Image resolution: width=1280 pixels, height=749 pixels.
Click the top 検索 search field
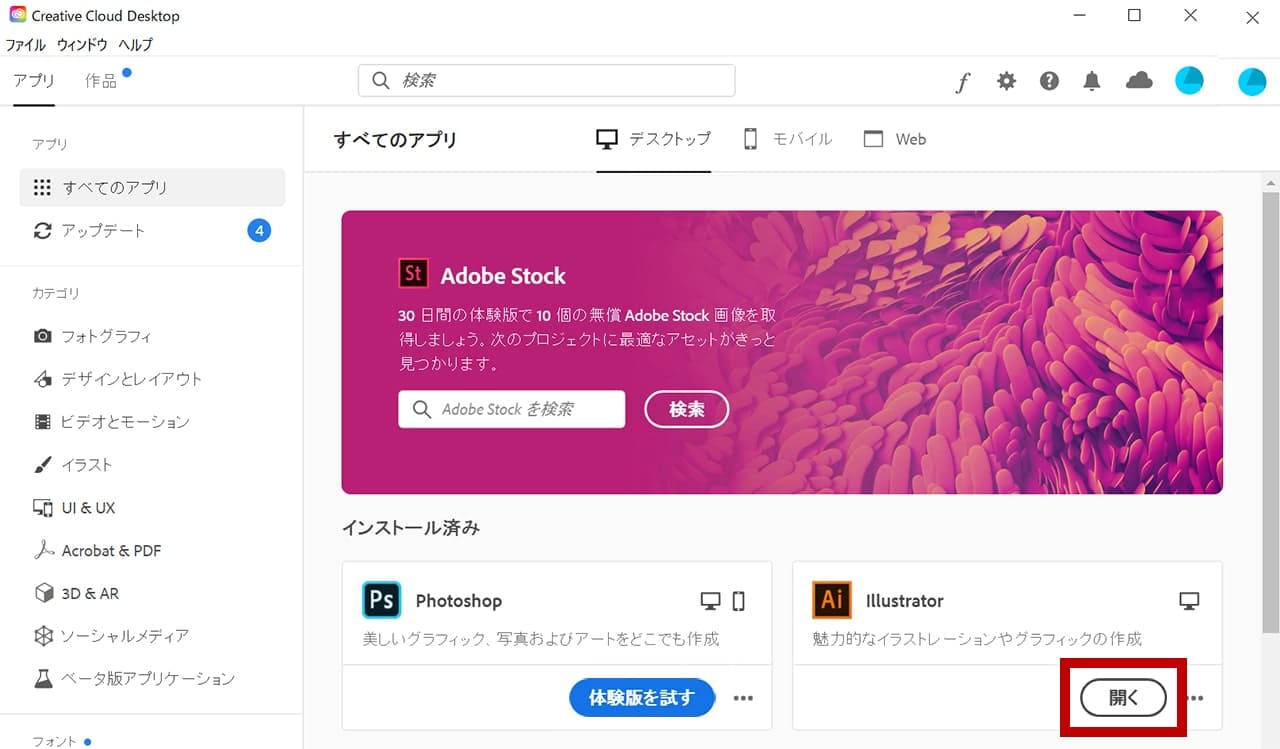coord(547,81)
